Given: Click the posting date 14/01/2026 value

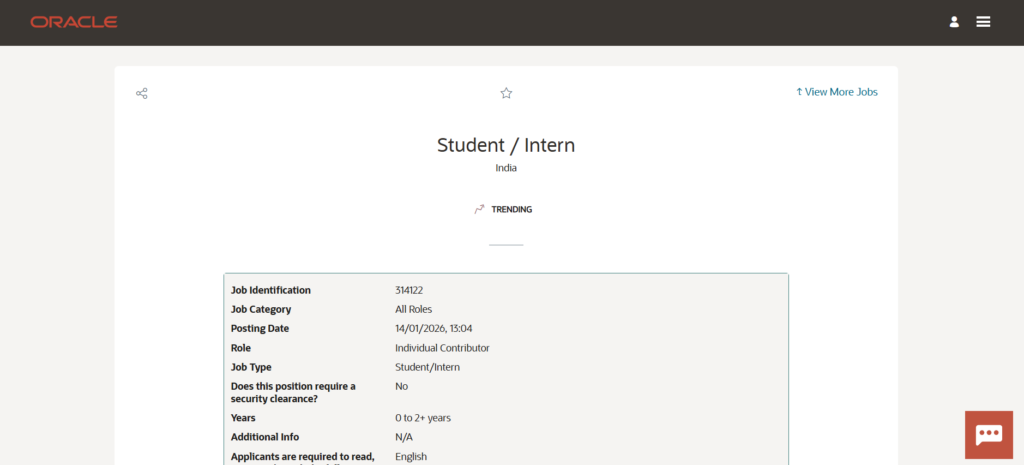Looking at the screenshot, I should pyautogui.click(x=433, y=328).
